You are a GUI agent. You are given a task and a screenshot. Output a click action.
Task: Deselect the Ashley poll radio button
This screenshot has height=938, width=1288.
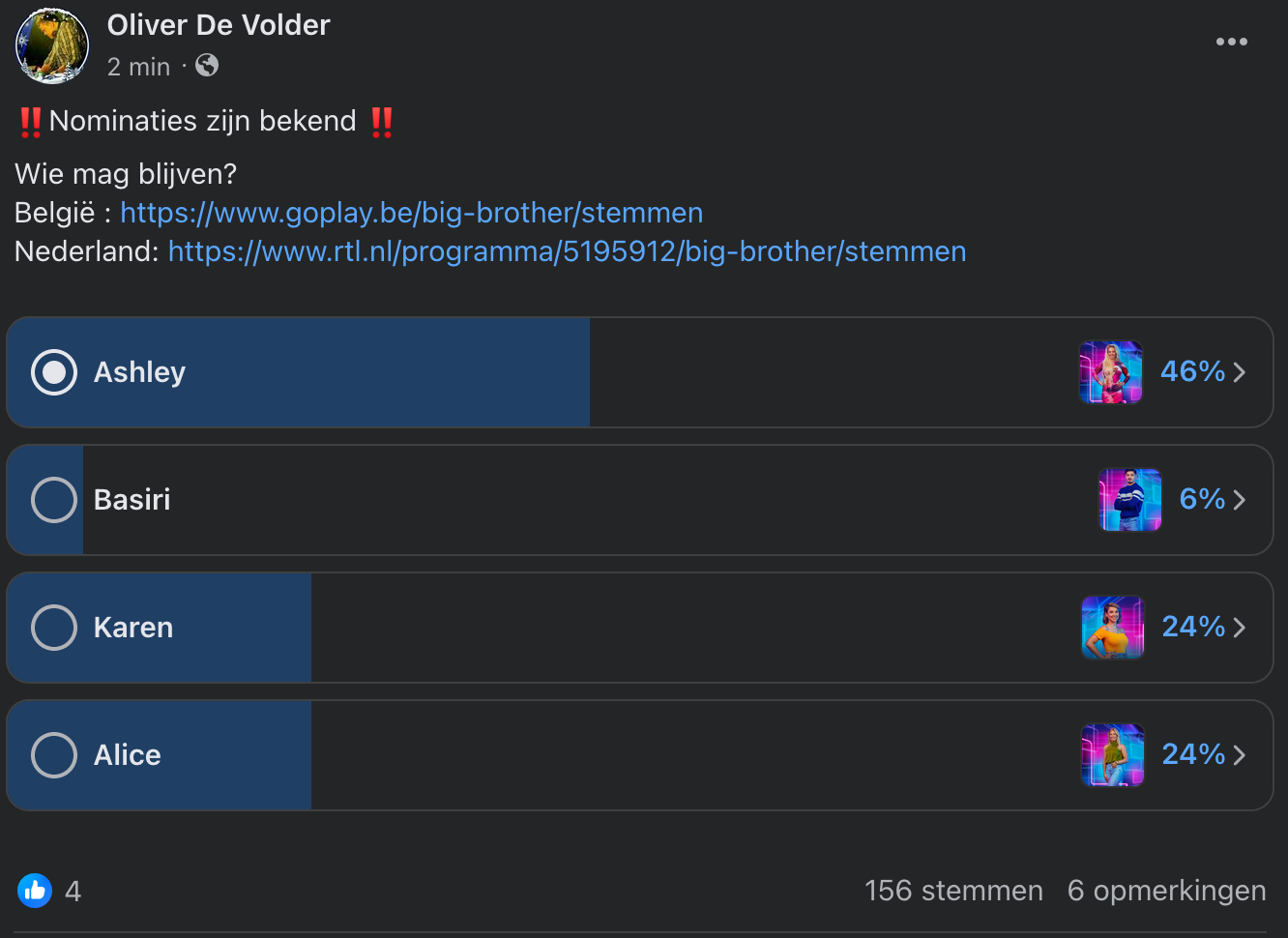[x=54, y=372]
